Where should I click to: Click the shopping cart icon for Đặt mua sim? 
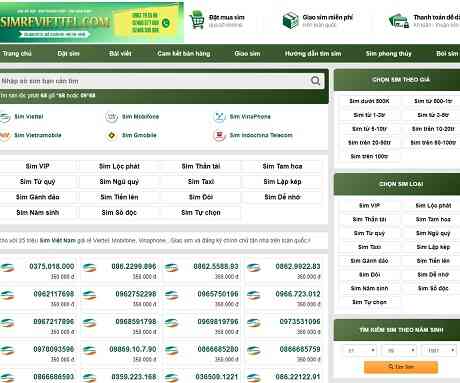(197, 20)
